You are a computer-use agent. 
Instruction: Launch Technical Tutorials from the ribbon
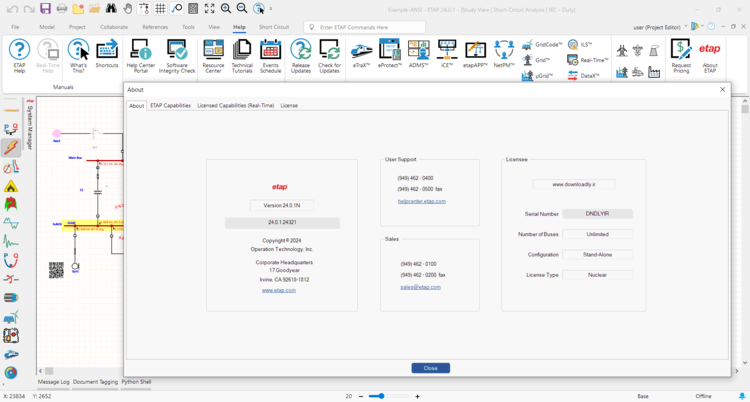pyautogui.click(x=242, y=55)
